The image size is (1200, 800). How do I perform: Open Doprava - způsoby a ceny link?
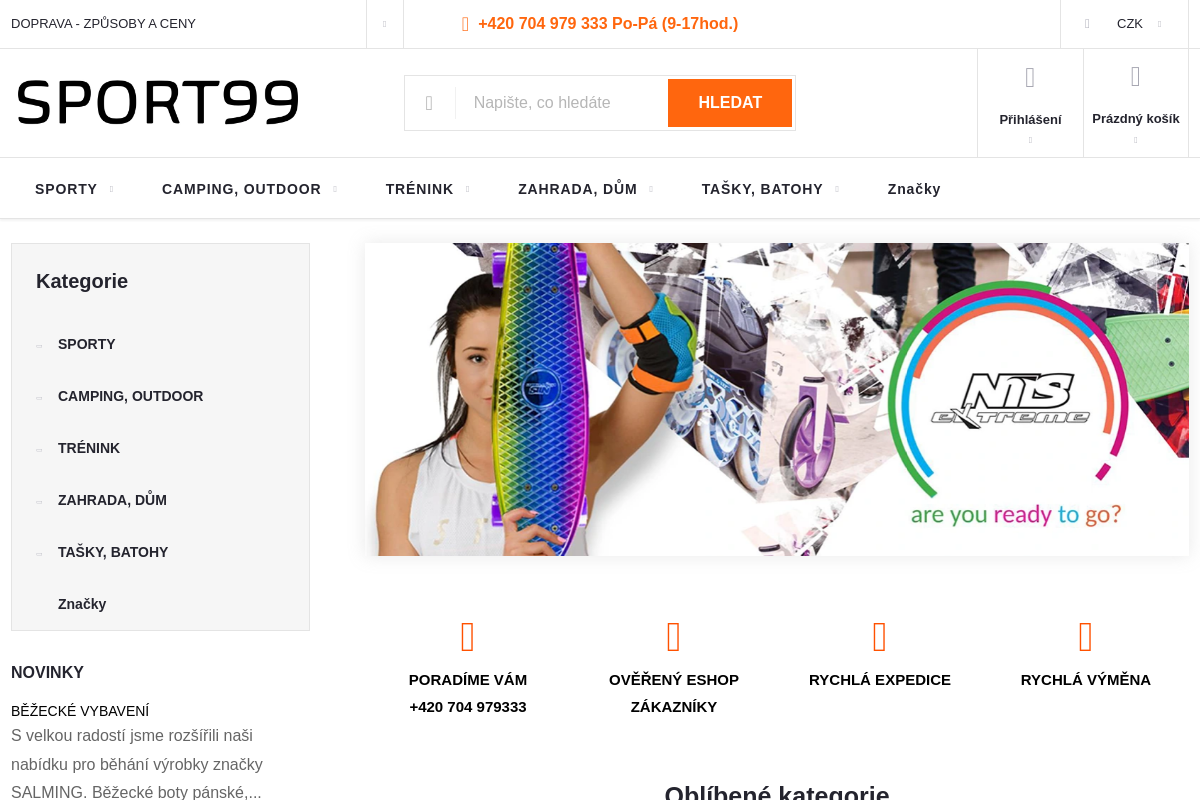(104, 24)
